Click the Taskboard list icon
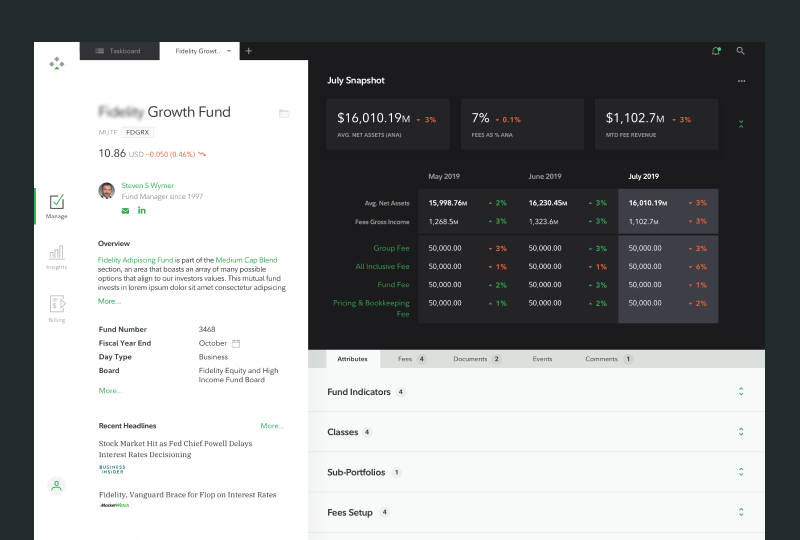This screenshot has width=800, height=540. 99,51
